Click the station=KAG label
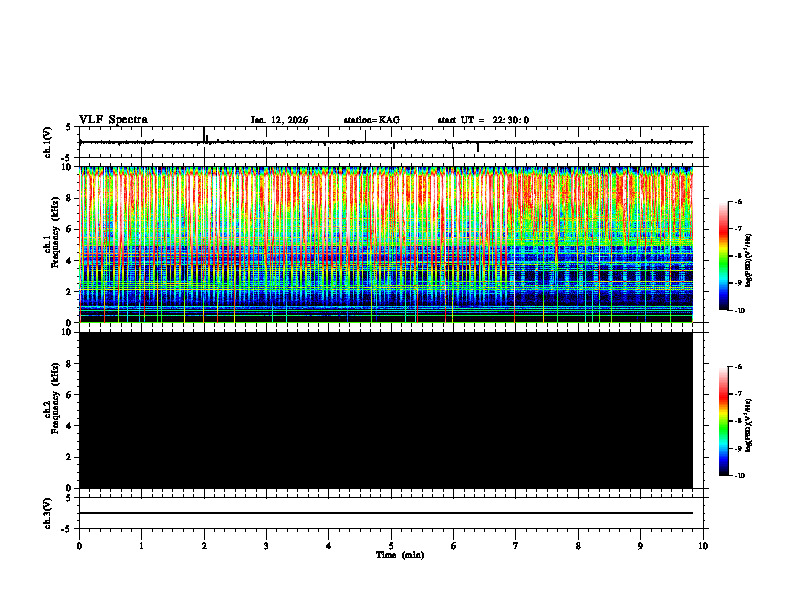This screenshot has width=792, height=612. pos(372,120)
